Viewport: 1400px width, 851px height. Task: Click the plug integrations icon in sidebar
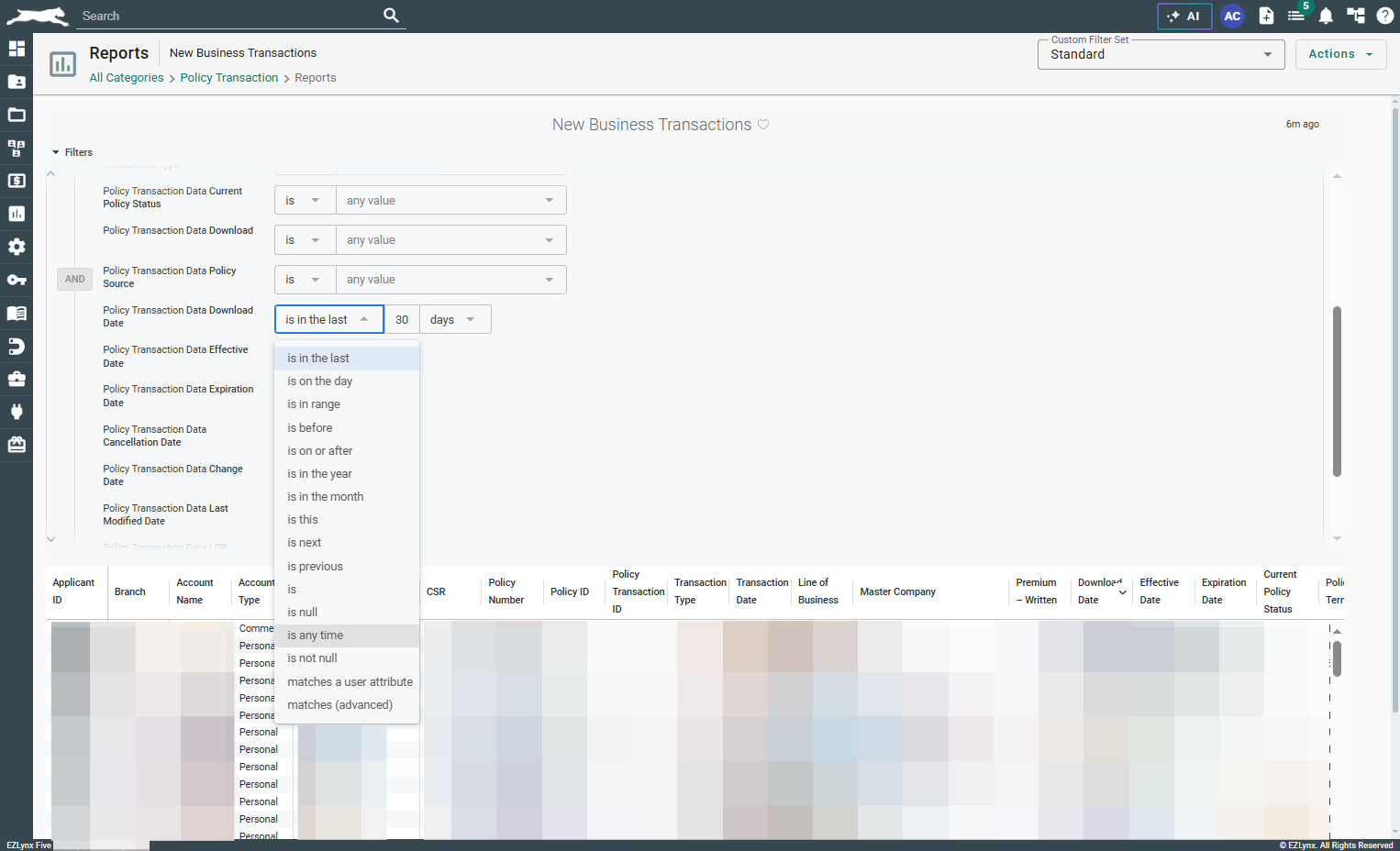point(17,412)
